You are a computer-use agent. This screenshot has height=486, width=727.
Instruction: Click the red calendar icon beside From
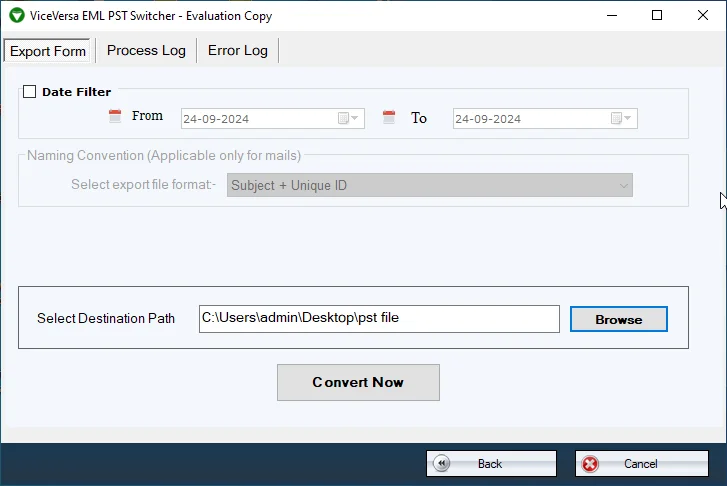tap(115, 116)
